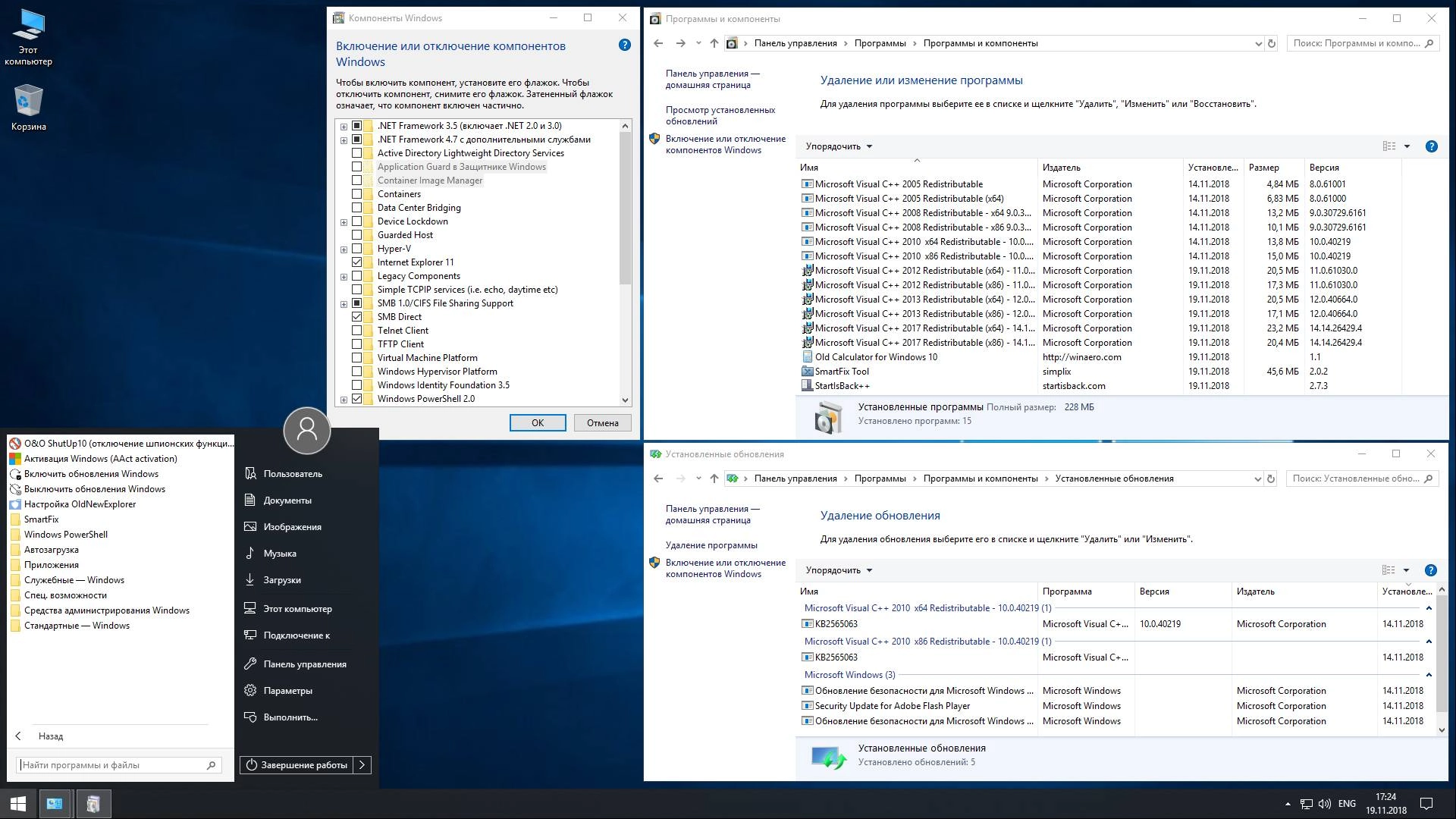
Task: Enable TFTP Client checkbox
Action: [356, 344]
